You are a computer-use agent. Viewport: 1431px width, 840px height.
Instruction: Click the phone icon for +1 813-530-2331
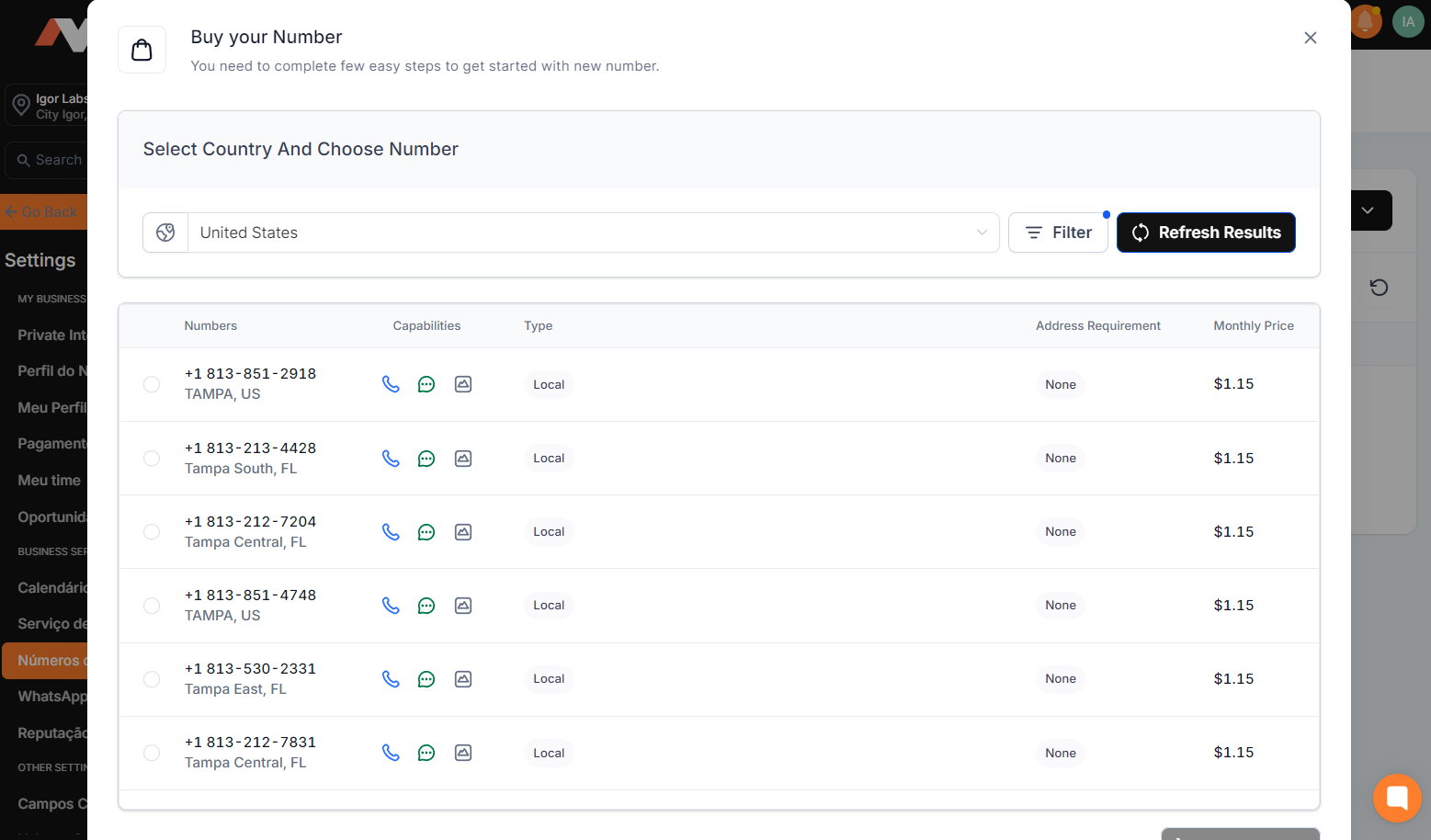pos(391,679)
